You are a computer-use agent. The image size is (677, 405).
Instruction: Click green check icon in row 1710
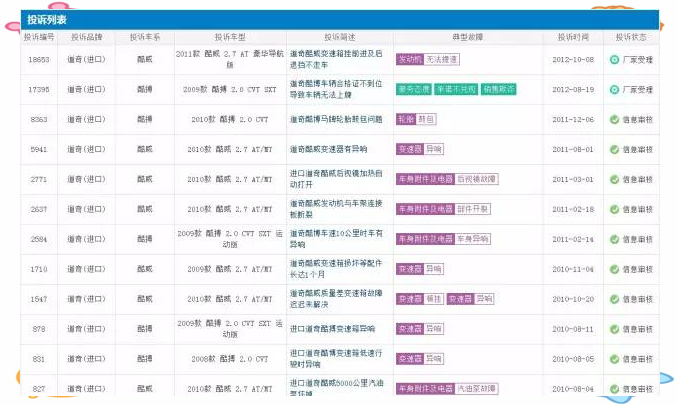click(x=614, y=269)
